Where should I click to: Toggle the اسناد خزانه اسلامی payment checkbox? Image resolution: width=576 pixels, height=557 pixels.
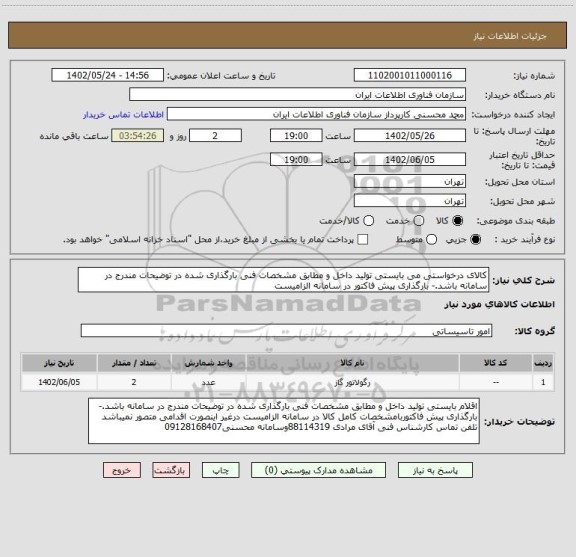363,240
